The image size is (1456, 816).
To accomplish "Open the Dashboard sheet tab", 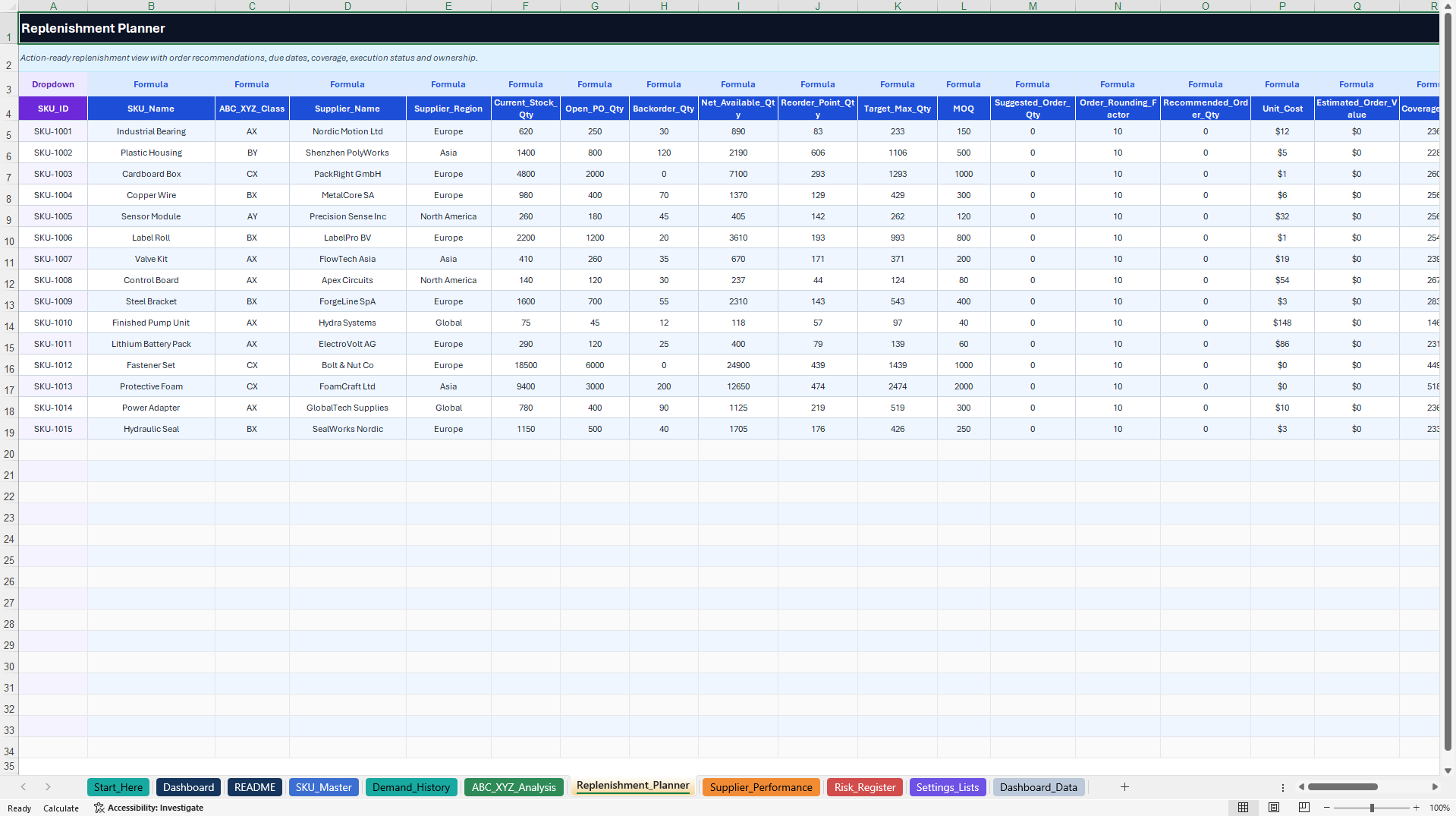I will (x=188, y=787).
